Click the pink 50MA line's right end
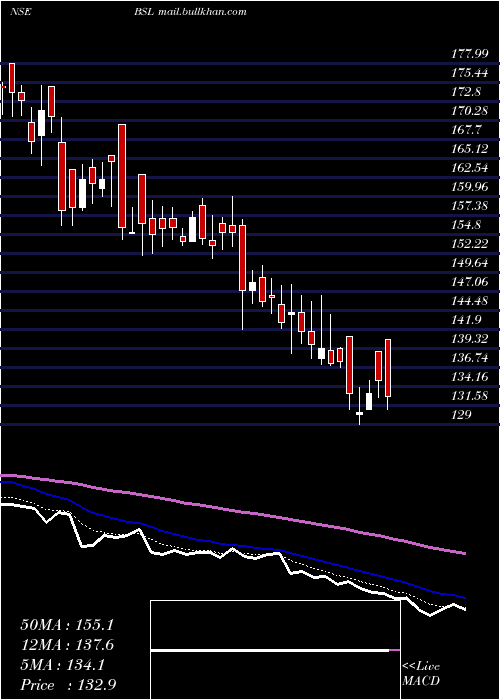500x700 pixels. tap(464, 554)
